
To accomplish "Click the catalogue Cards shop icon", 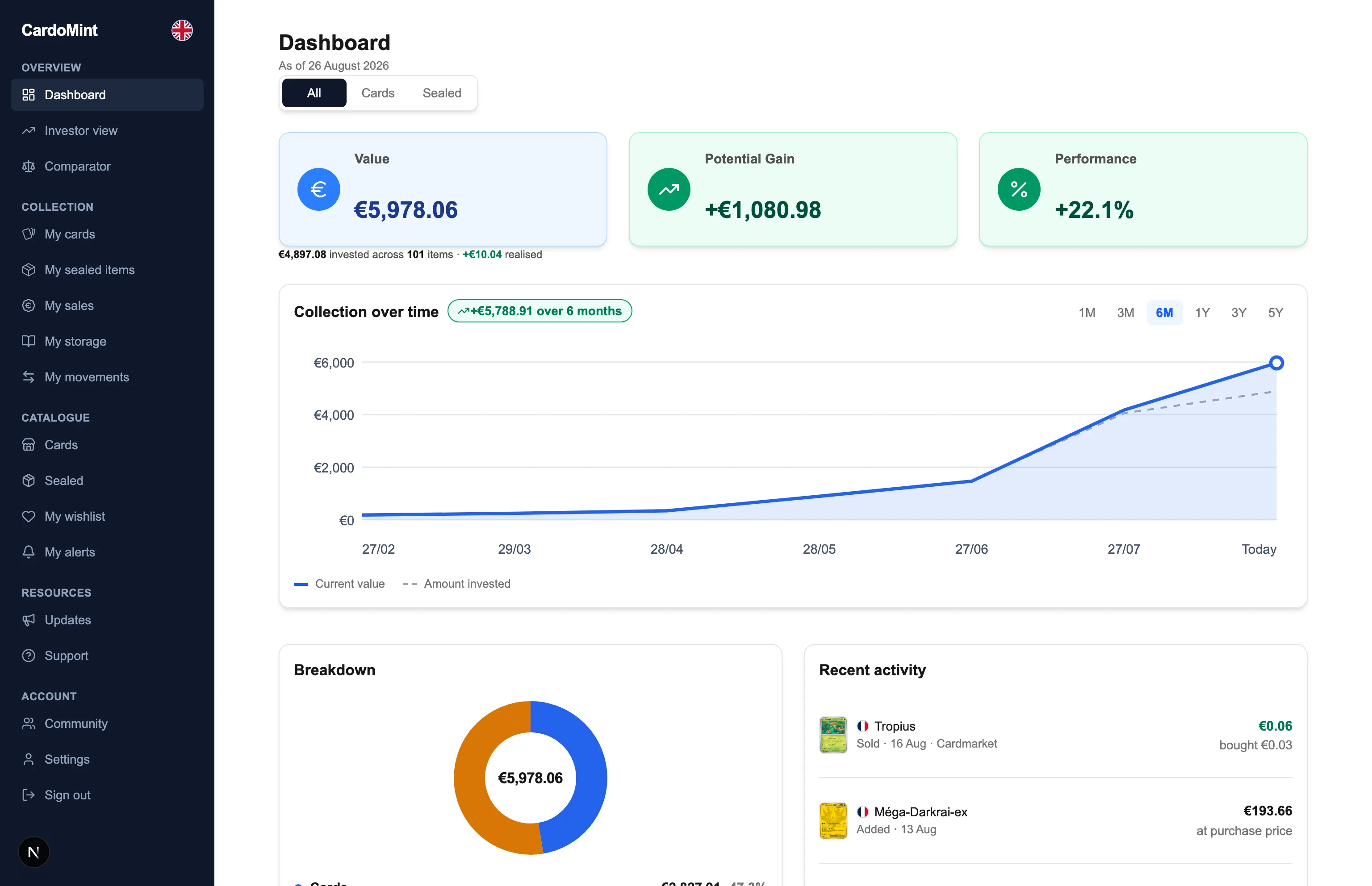I will point(29,445).
